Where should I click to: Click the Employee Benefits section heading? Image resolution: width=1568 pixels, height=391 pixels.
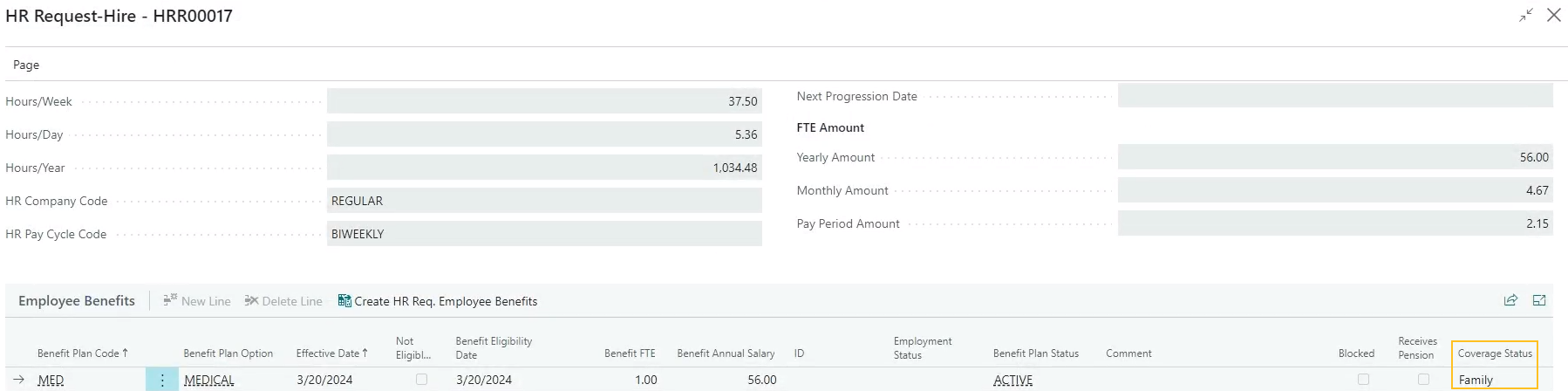coord(77,300)
